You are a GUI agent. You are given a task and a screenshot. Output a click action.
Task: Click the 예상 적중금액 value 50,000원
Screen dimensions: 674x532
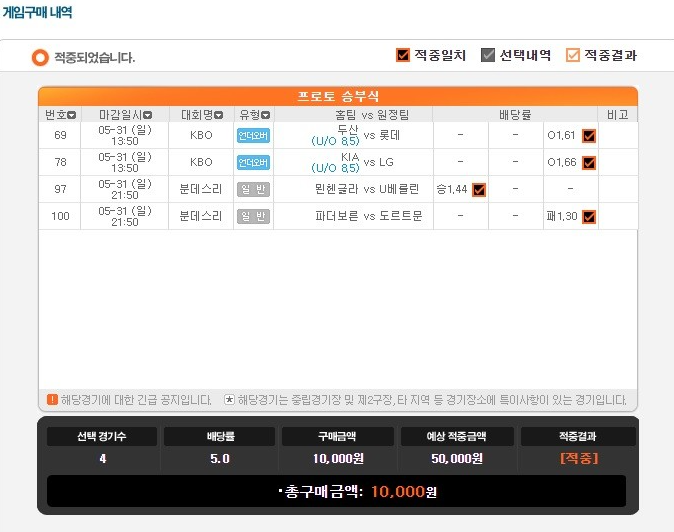click(457, 459)
